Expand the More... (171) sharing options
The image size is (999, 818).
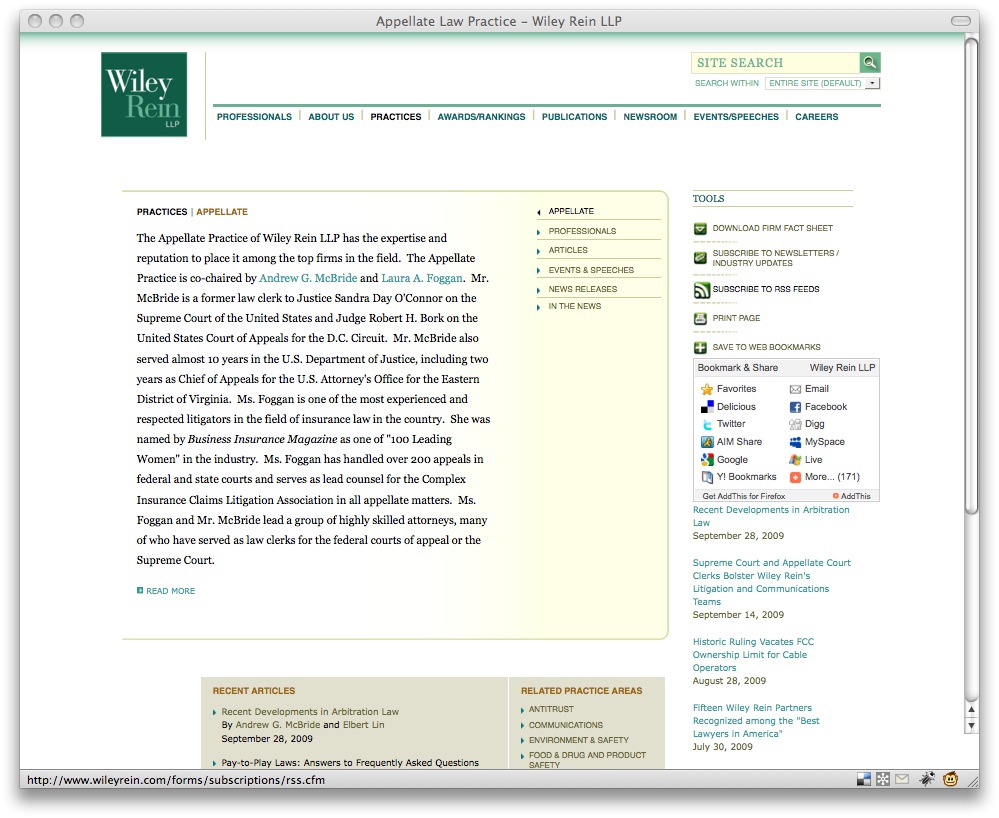[796, 477]
